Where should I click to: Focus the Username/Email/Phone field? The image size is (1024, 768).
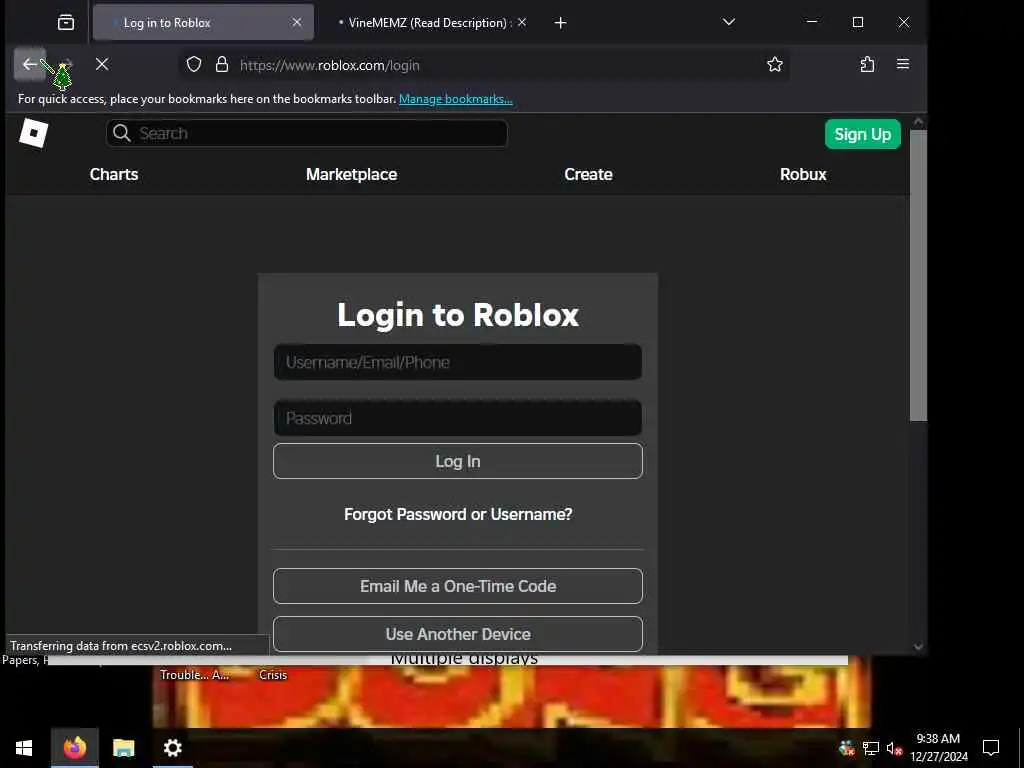(x=458, y=362)
